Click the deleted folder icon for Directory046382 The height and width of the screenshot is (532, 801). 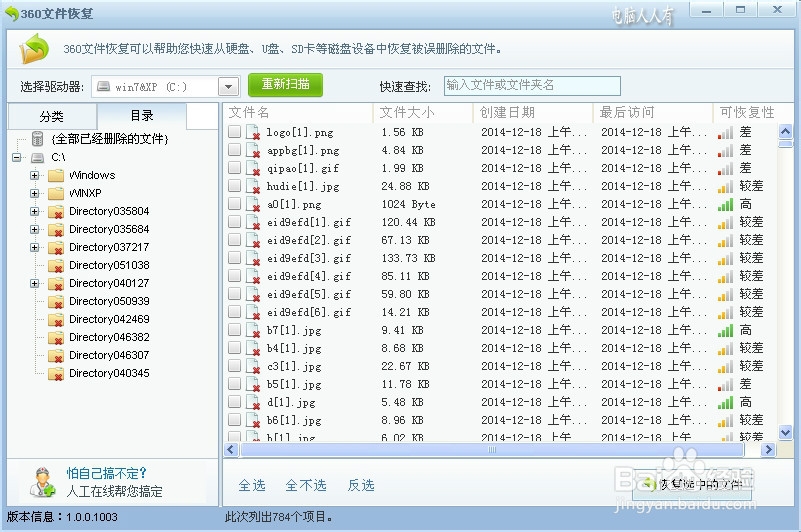[x=56, y=337]
